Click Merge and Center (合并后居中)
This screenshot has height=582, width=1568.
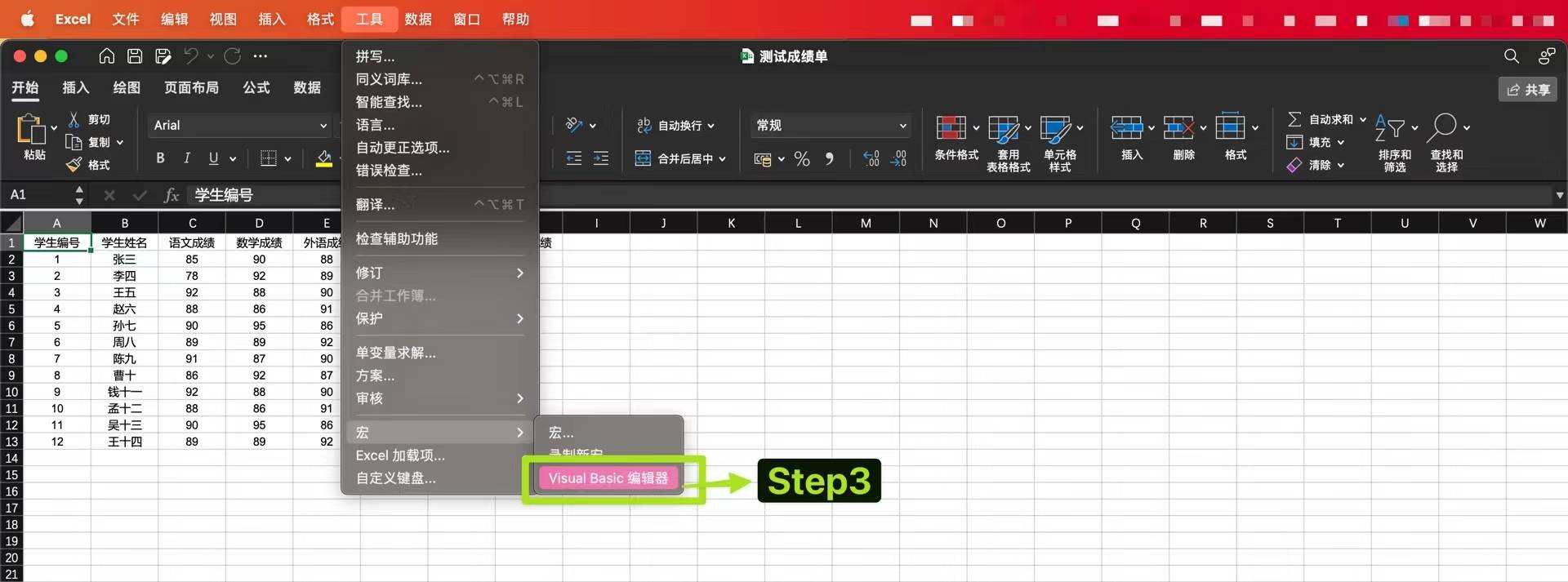coord(680,158)
